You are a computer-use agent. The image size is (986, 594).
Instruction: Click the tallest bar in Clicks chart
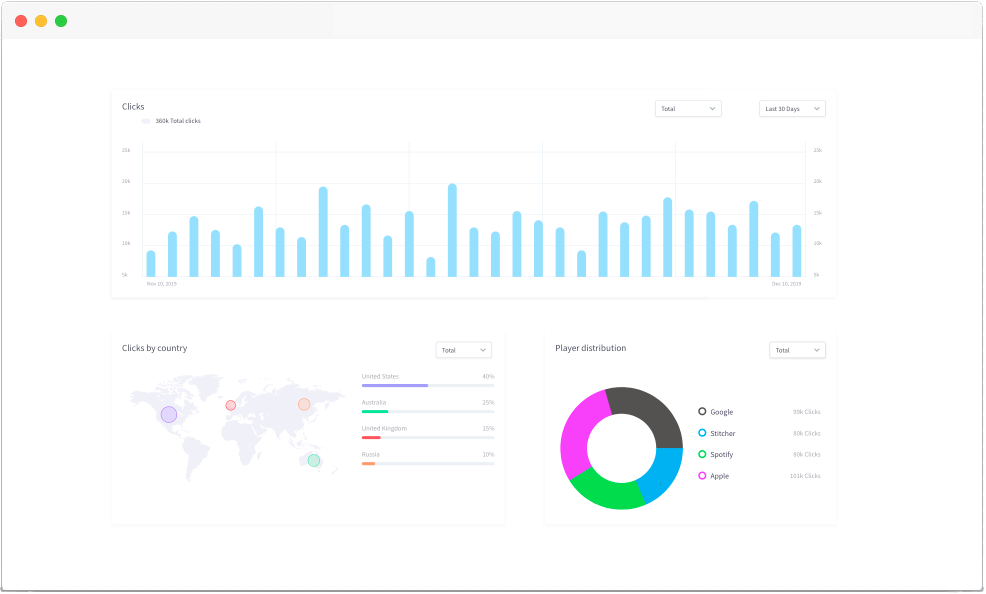(452, 230)
